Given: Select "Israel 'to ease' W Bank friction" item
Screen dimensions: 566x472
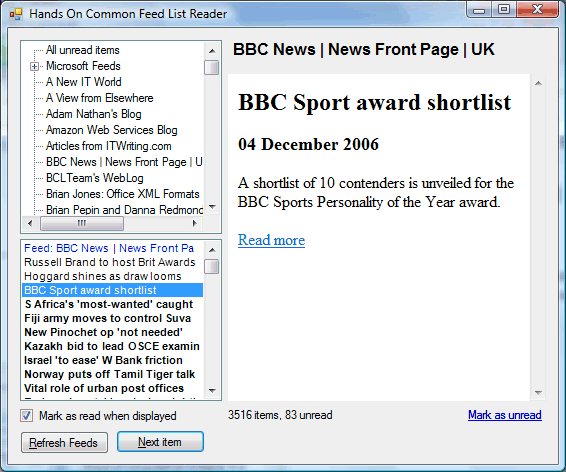Looking at the screenshot, I should point(112,360).
